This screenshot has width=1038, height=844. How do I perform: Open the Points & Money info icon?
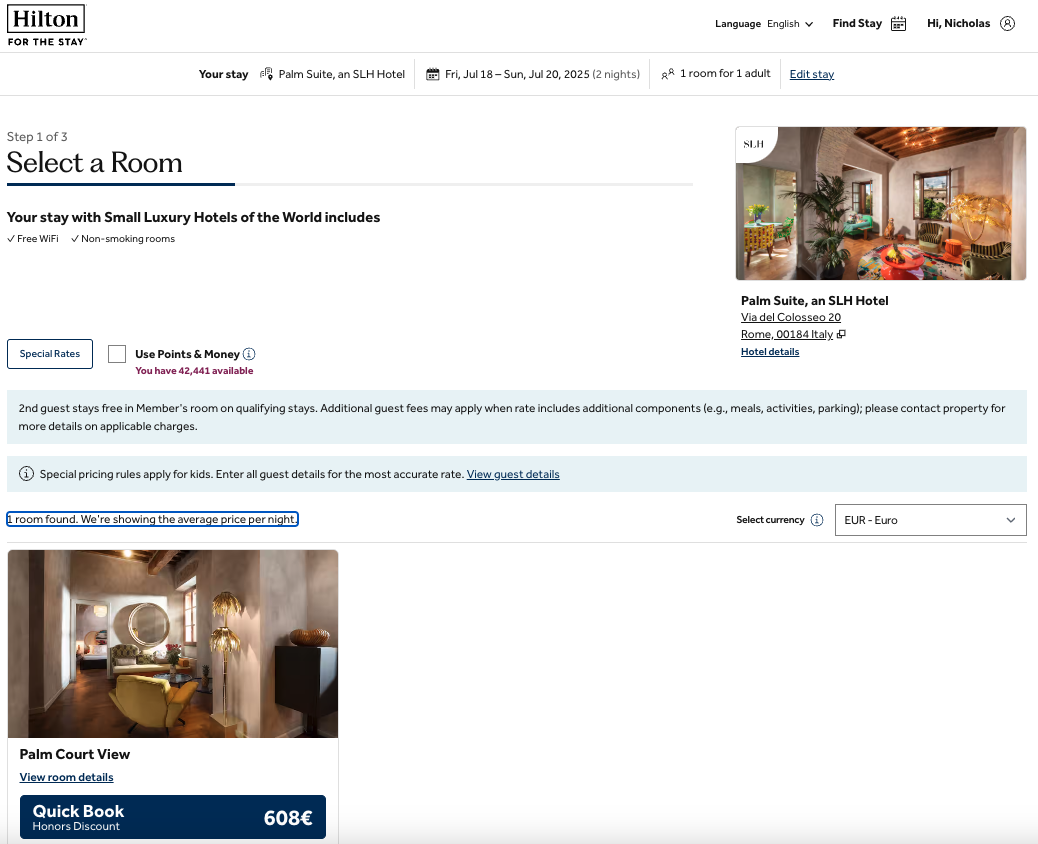click(x=249, y=354)
